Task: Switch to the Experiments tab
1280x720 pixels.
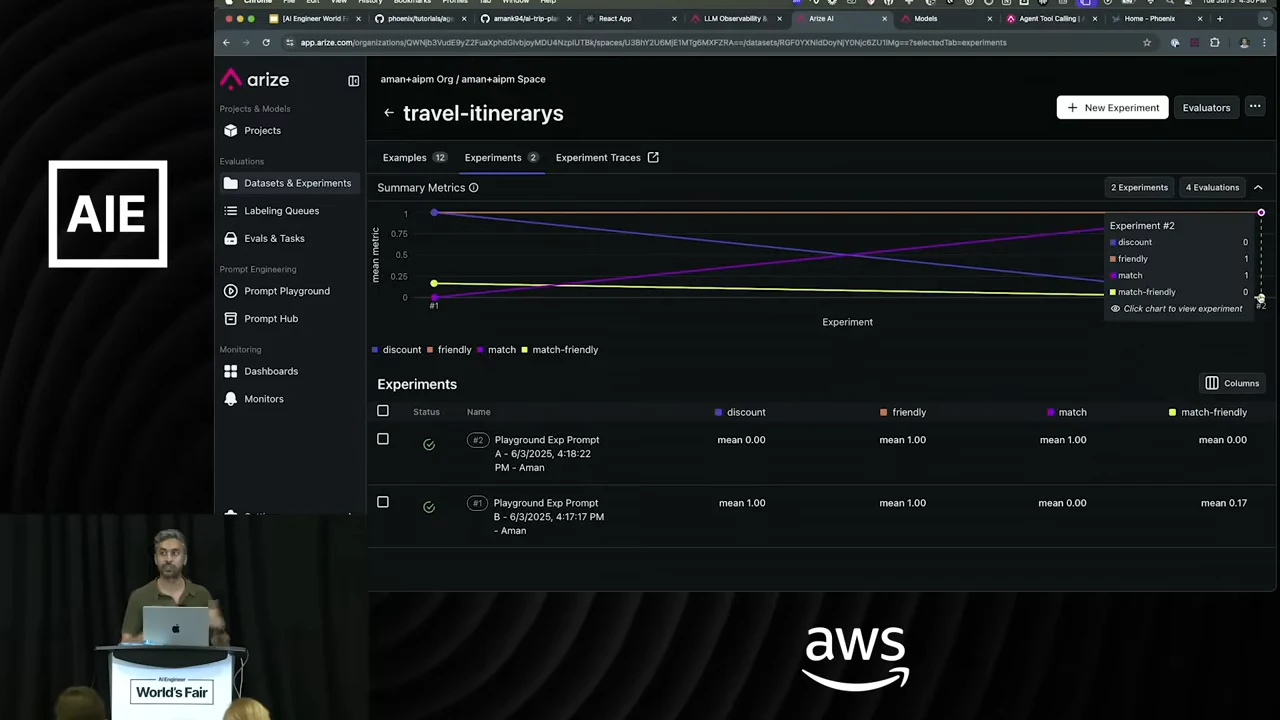Action: [x=501, y=158]
